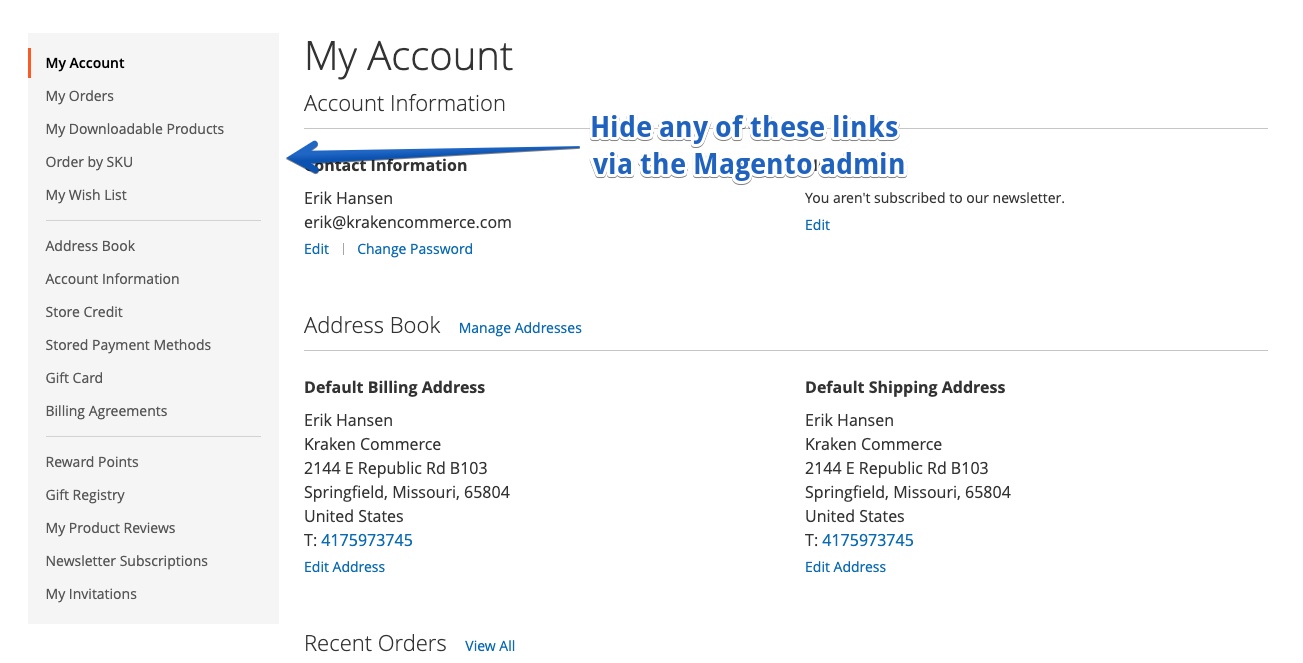Select Order by SKU link

click(x=89, y=162)
